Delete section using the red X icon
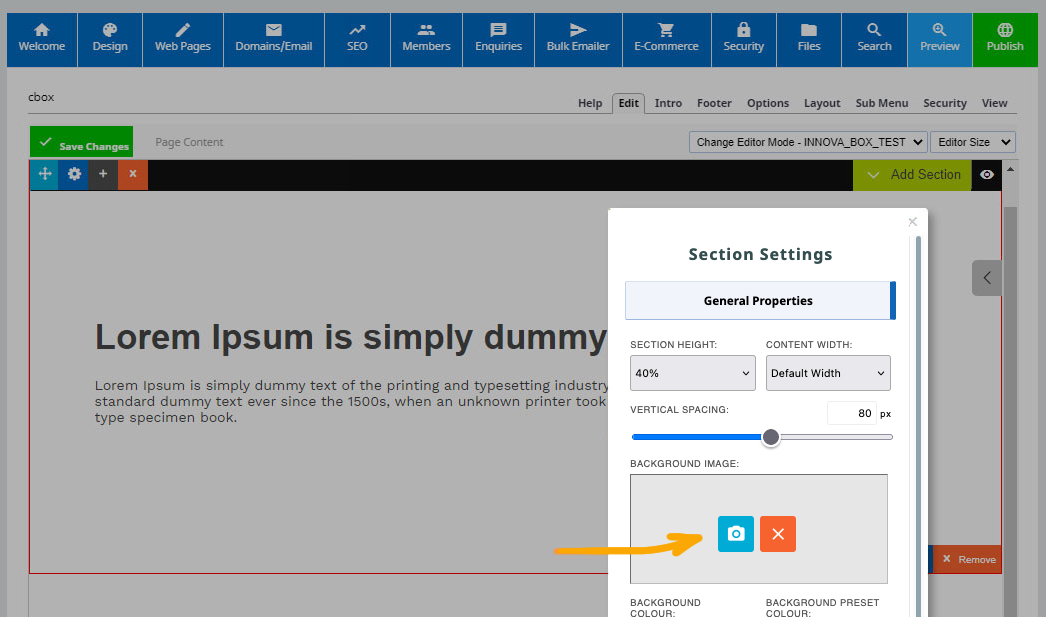The height and width of the screenshot is (617, 1047). click(133, 174)
